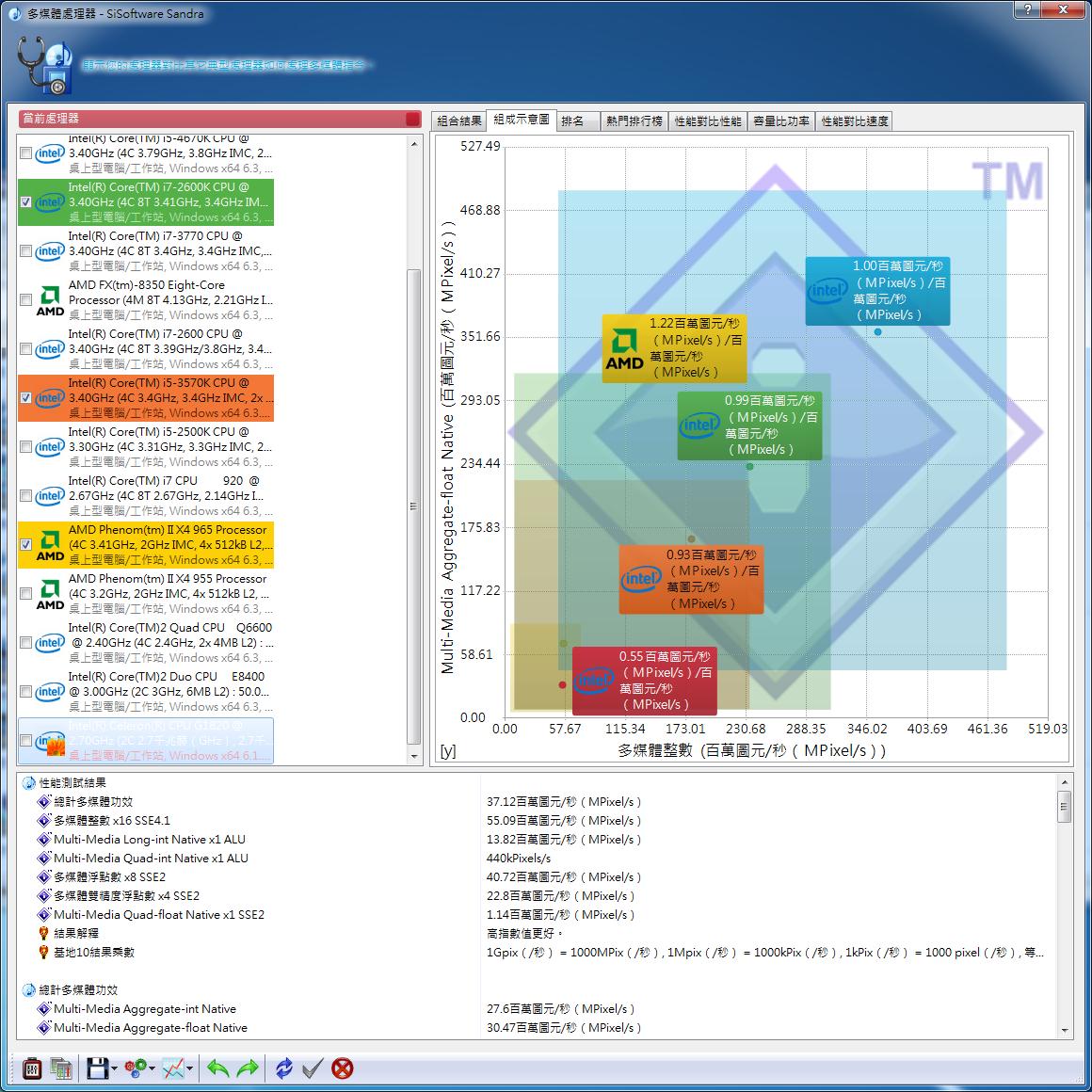The image size is (1092, 1092).
Task: Uncheck the Core i5-3570K checkbox
Action: click(25, 397)
